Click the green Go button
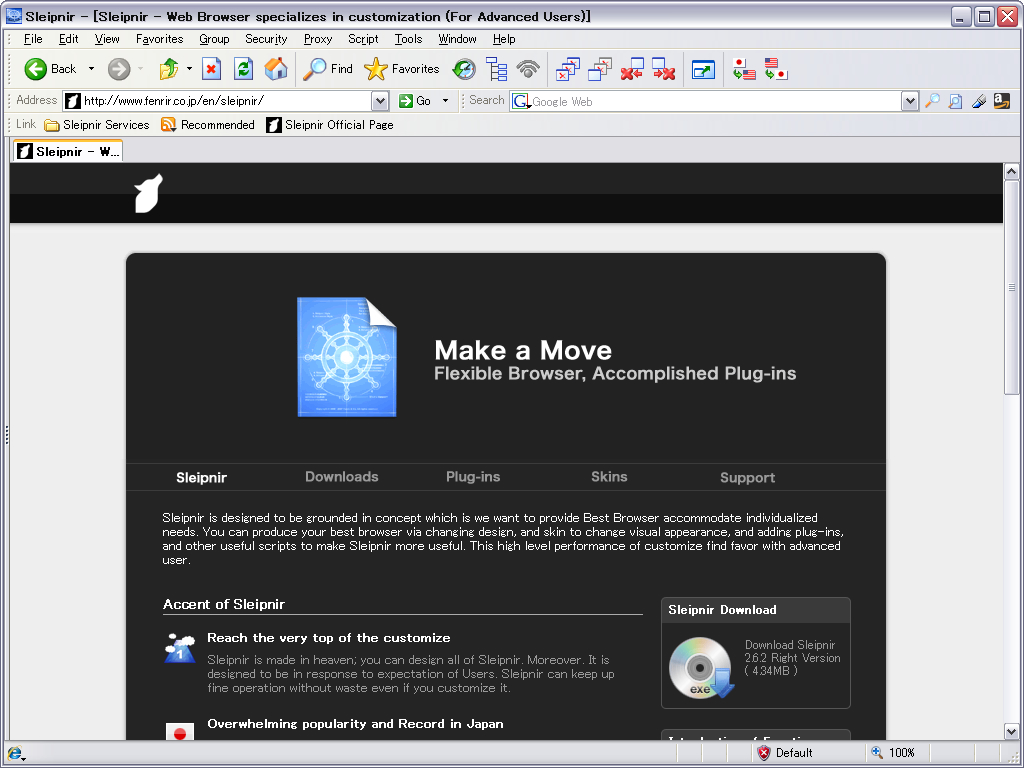 pyautogui.click(x=415, y=101)
